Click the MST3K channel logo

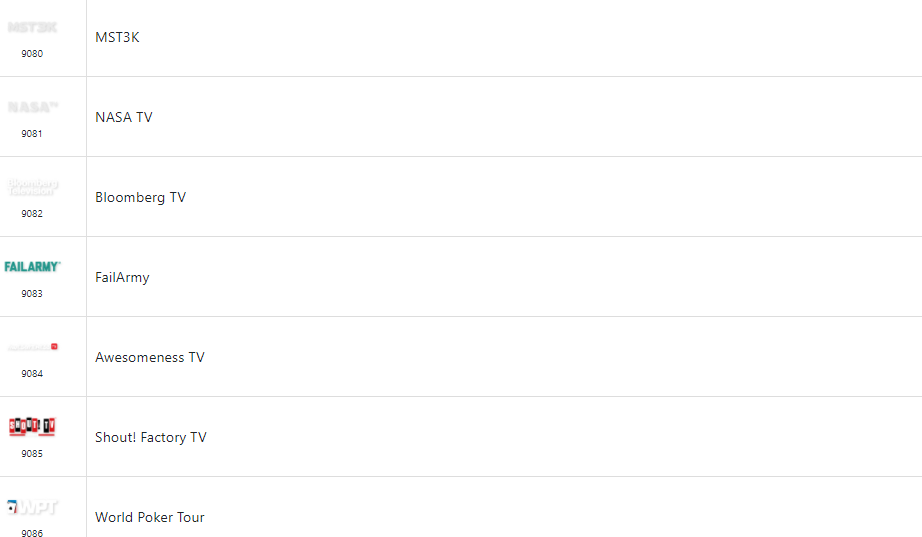32,28
